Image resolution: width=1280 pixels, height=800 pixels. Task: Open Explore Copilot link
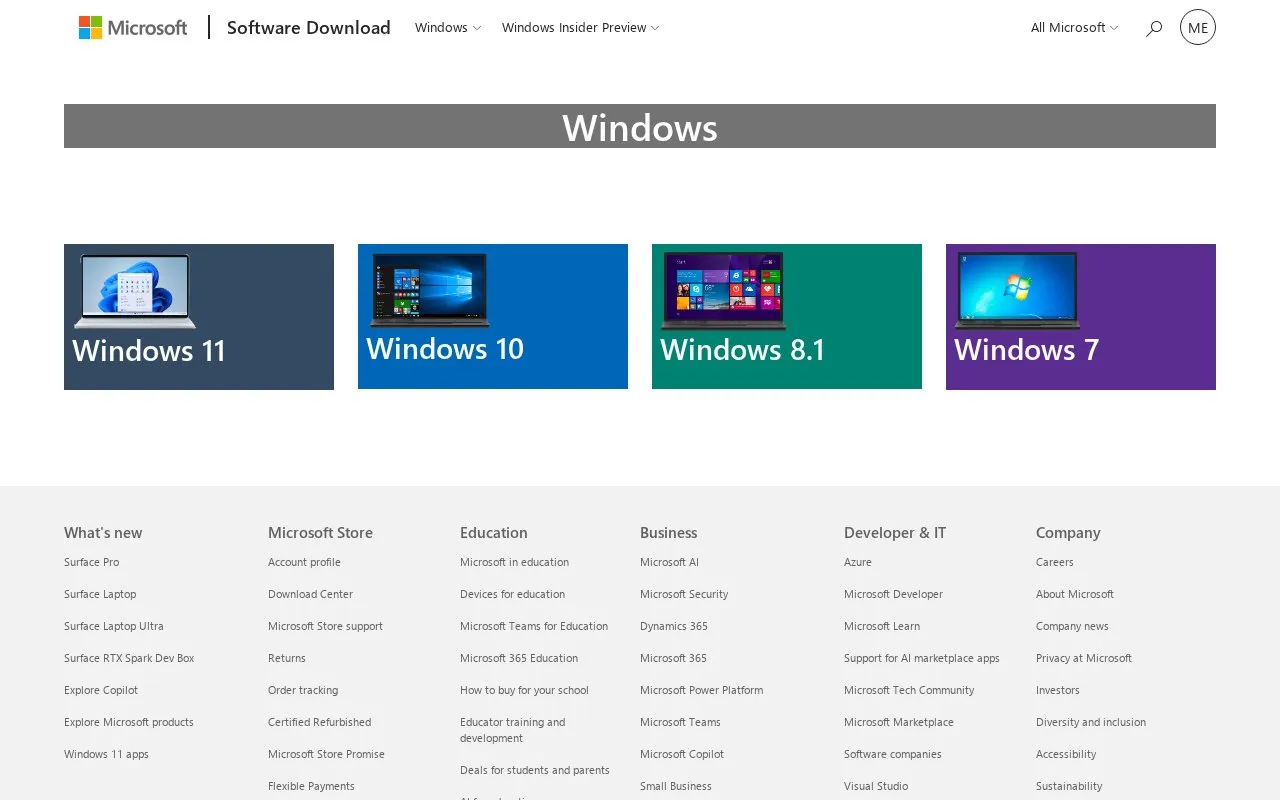click(x=101, y=690)
